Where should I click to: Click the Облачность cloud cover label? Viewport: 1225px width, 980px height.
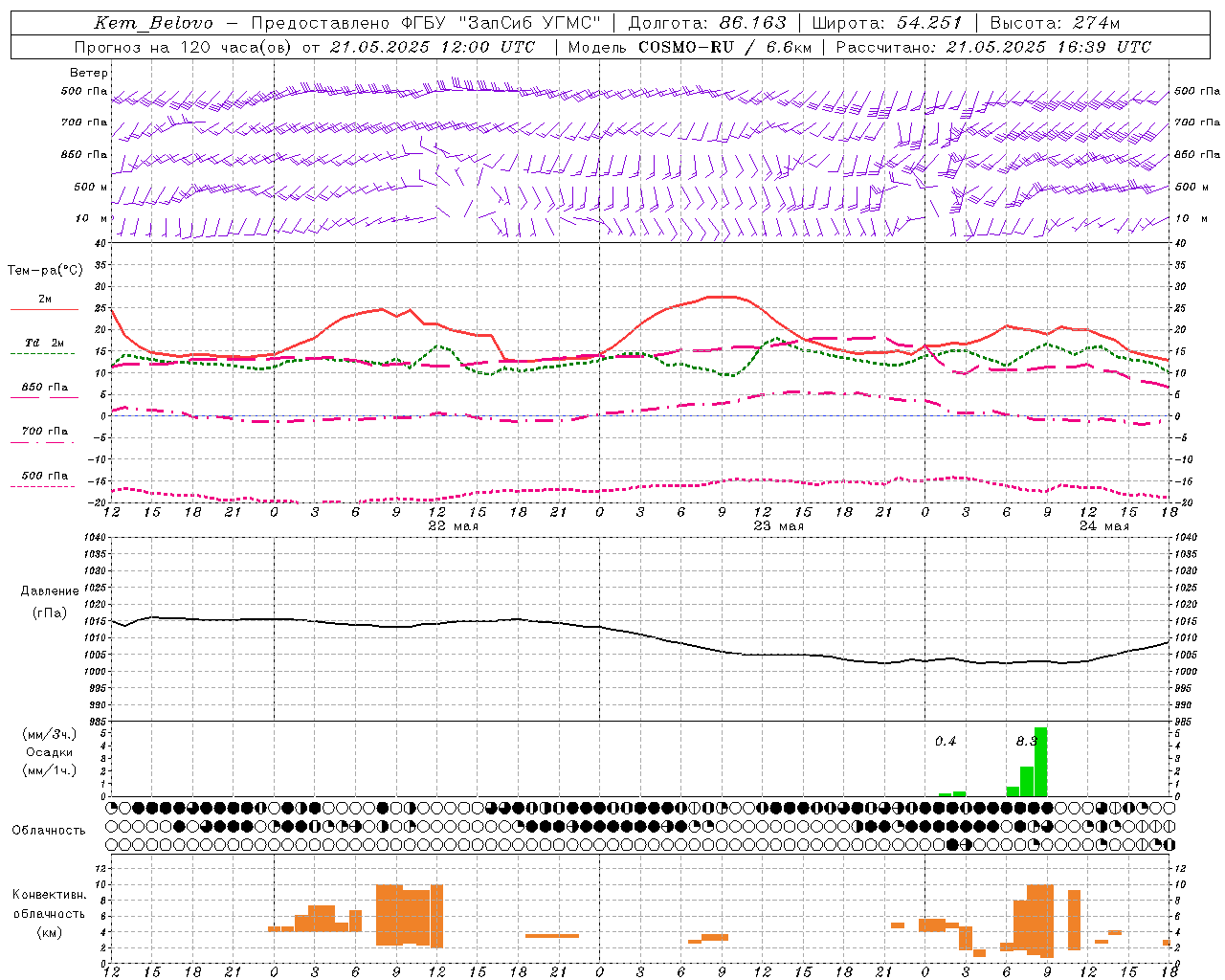pos(49,831)
